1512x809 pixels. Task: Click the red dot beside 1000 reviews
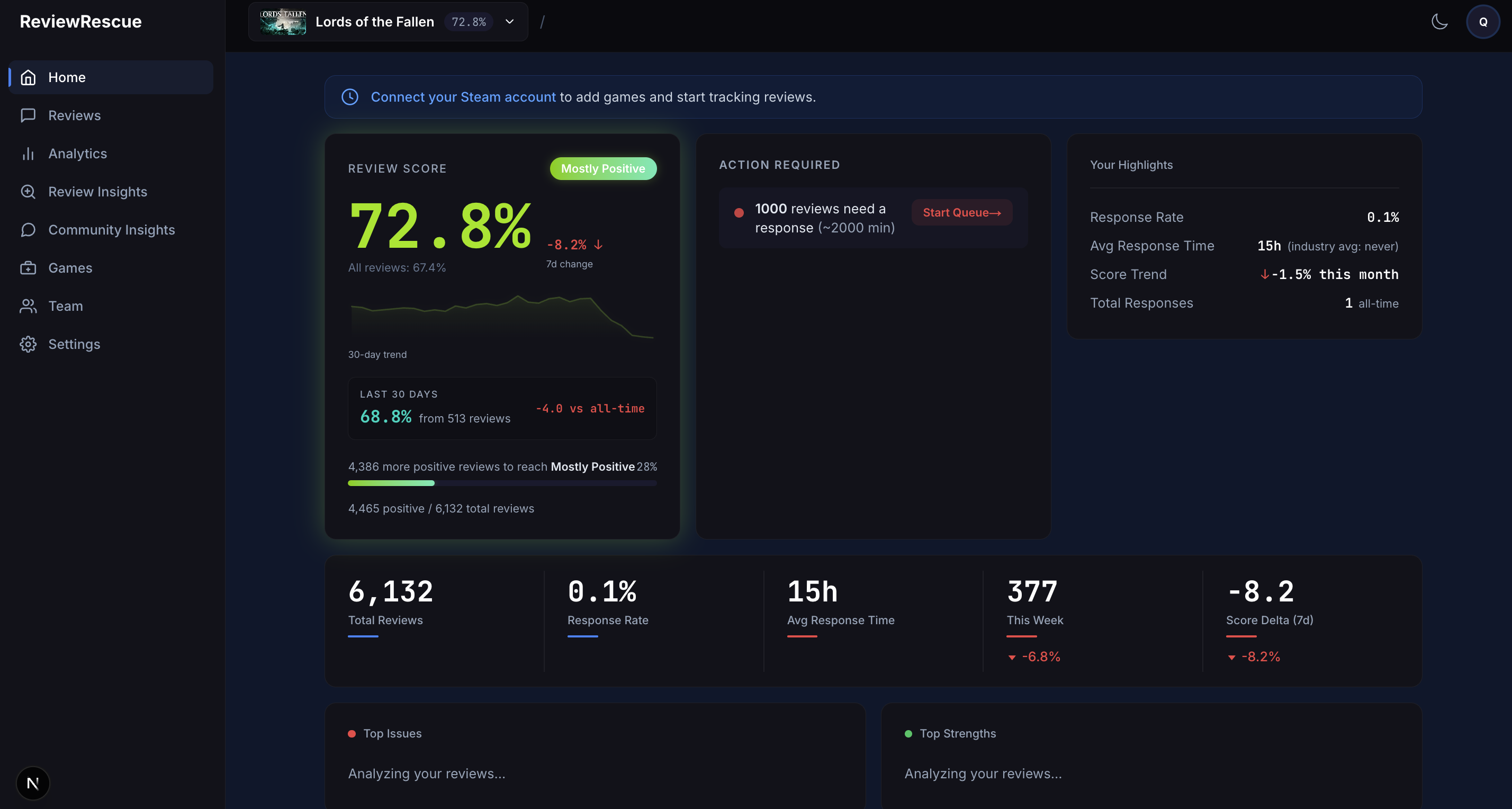pos(739,212)
